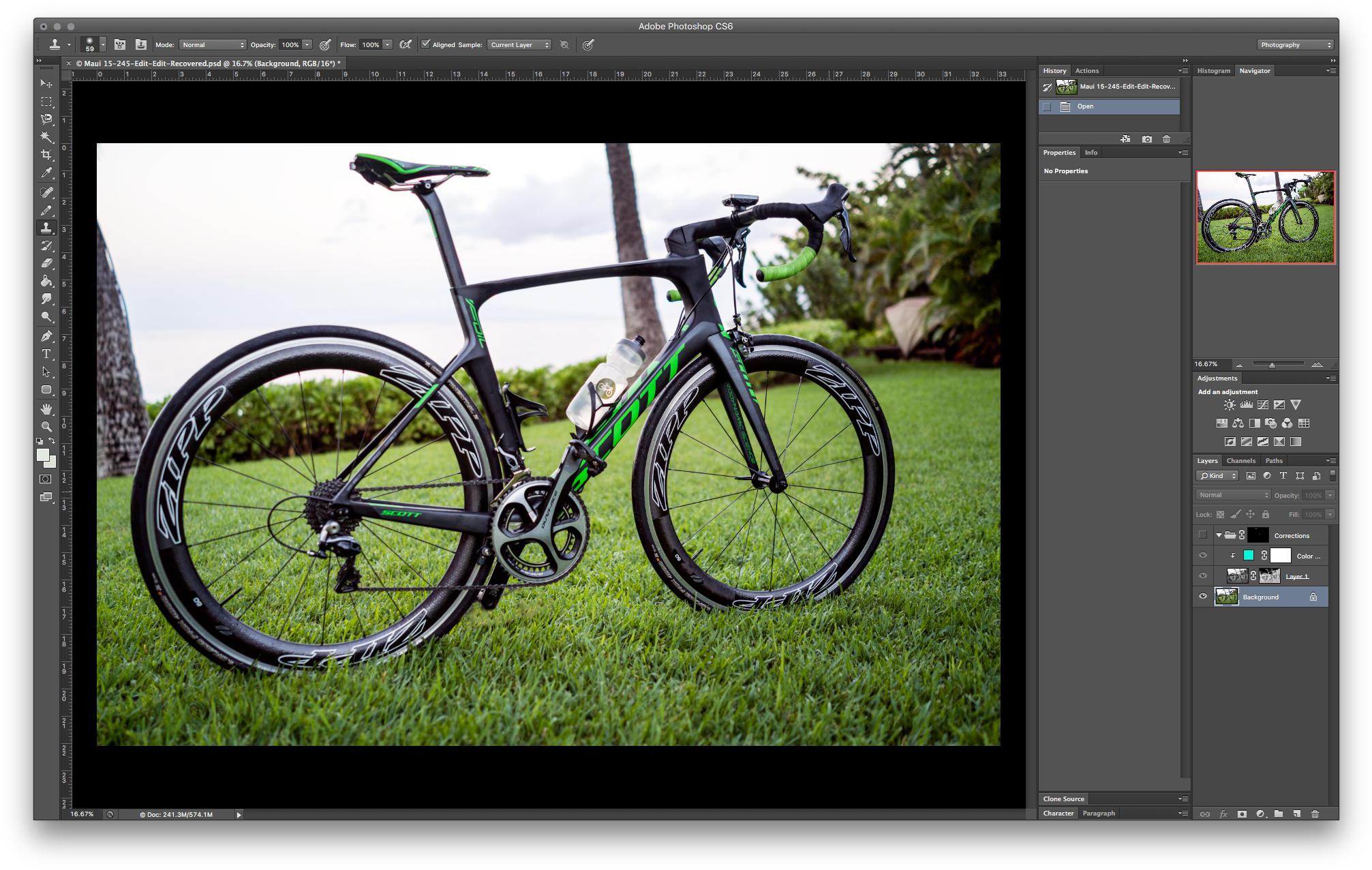Screen dimensions: 1372x870
Task: Uncheck the Aligned option in the options bar
Action: click(427, 44)
